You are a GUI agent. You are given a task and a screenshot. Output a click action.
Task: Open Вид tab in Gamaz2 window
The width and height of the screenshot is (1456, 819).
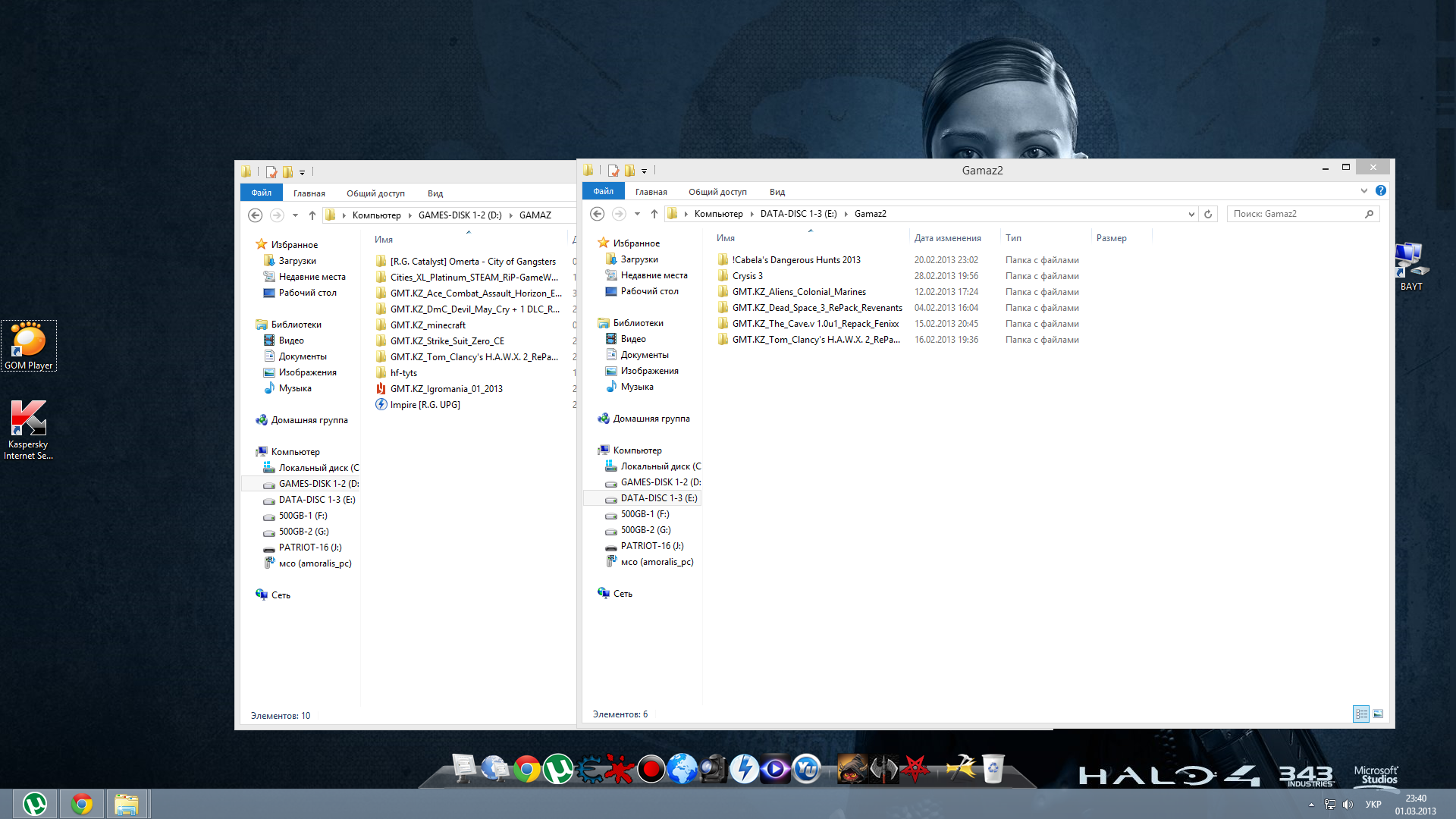(x=777, y=192)
